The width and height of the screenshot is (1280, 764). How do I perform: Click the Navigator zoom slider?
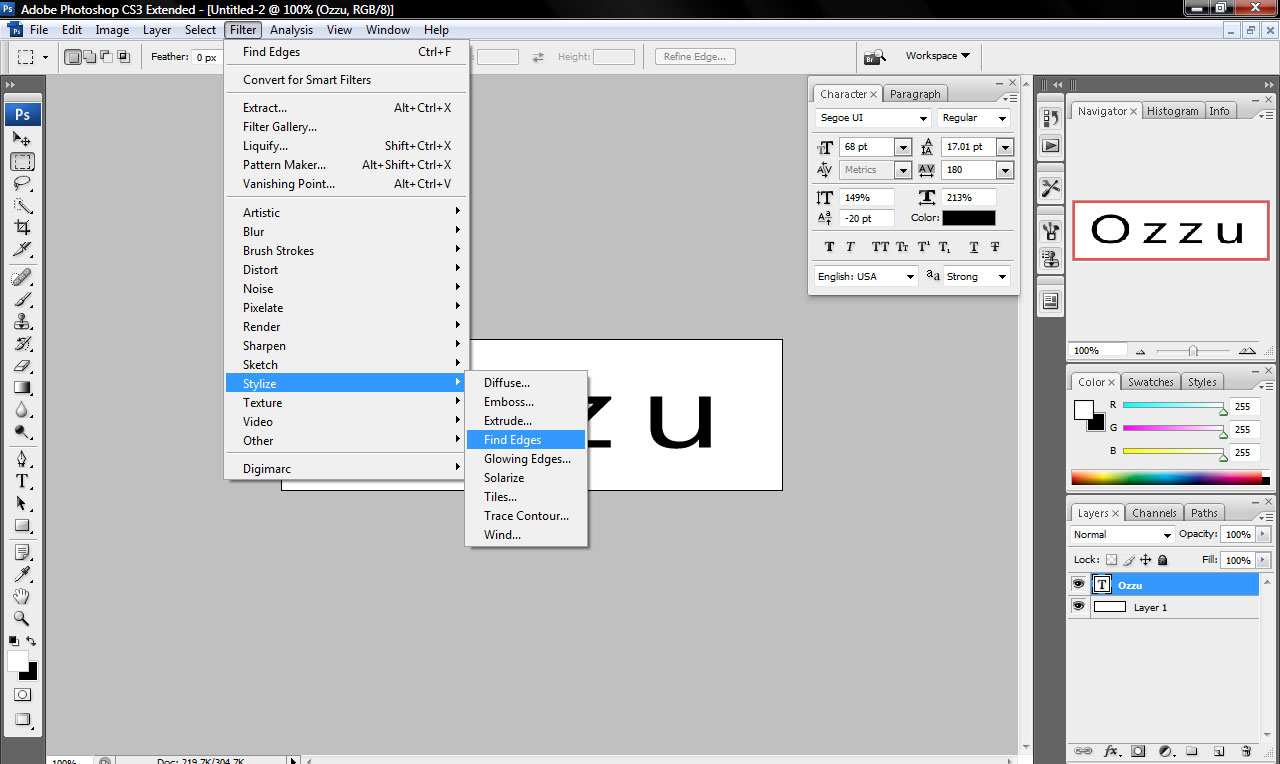[1193, 351]
